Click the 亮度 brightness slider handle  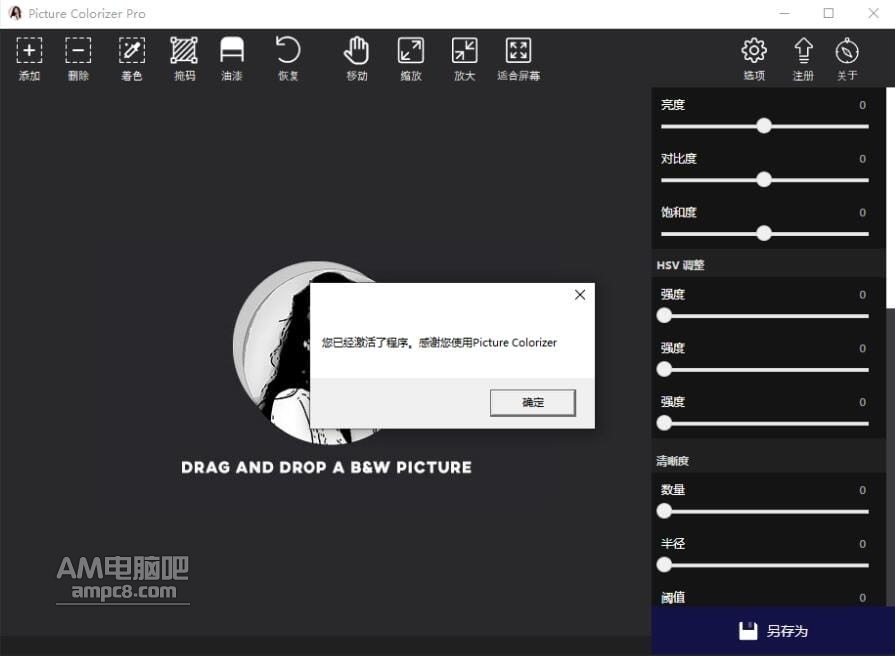tap(764, 126)
